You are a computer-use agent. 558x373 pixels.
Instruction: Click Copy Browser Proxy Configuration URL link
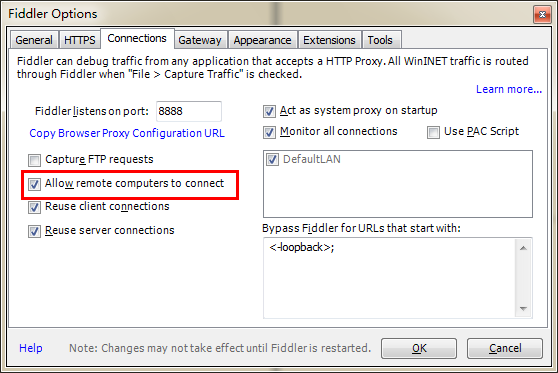127,133
